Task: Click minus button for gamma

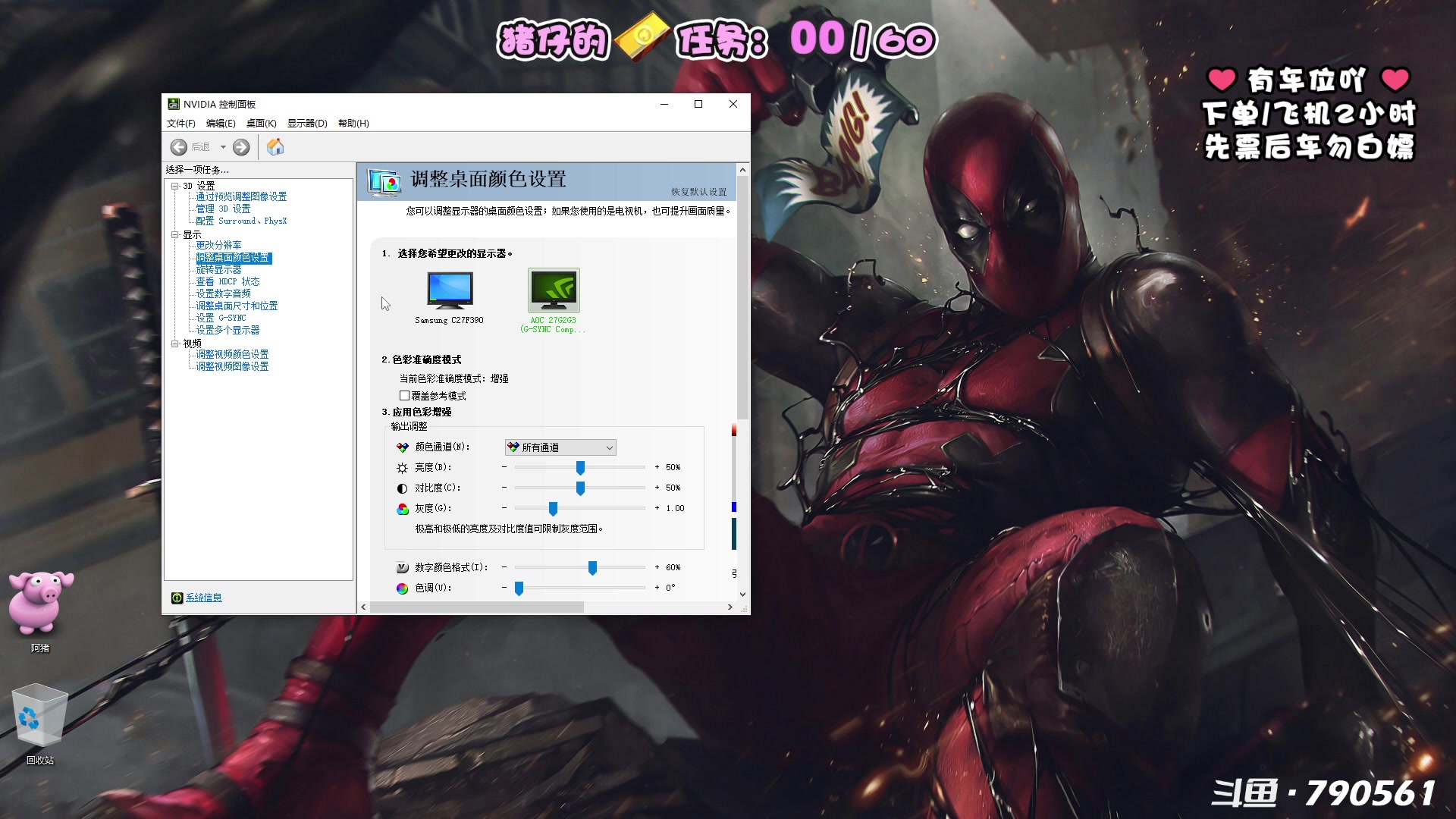Action: [504, 508]
